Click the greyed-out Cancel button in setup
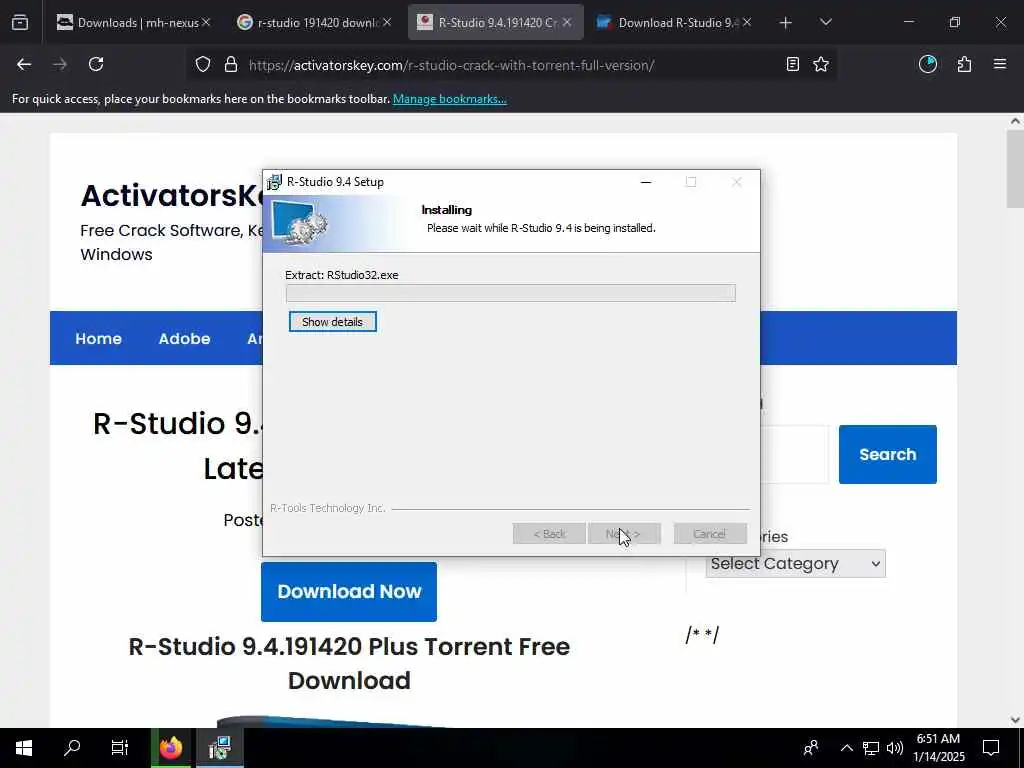The image size is (1024, 768). click(710, 534)
